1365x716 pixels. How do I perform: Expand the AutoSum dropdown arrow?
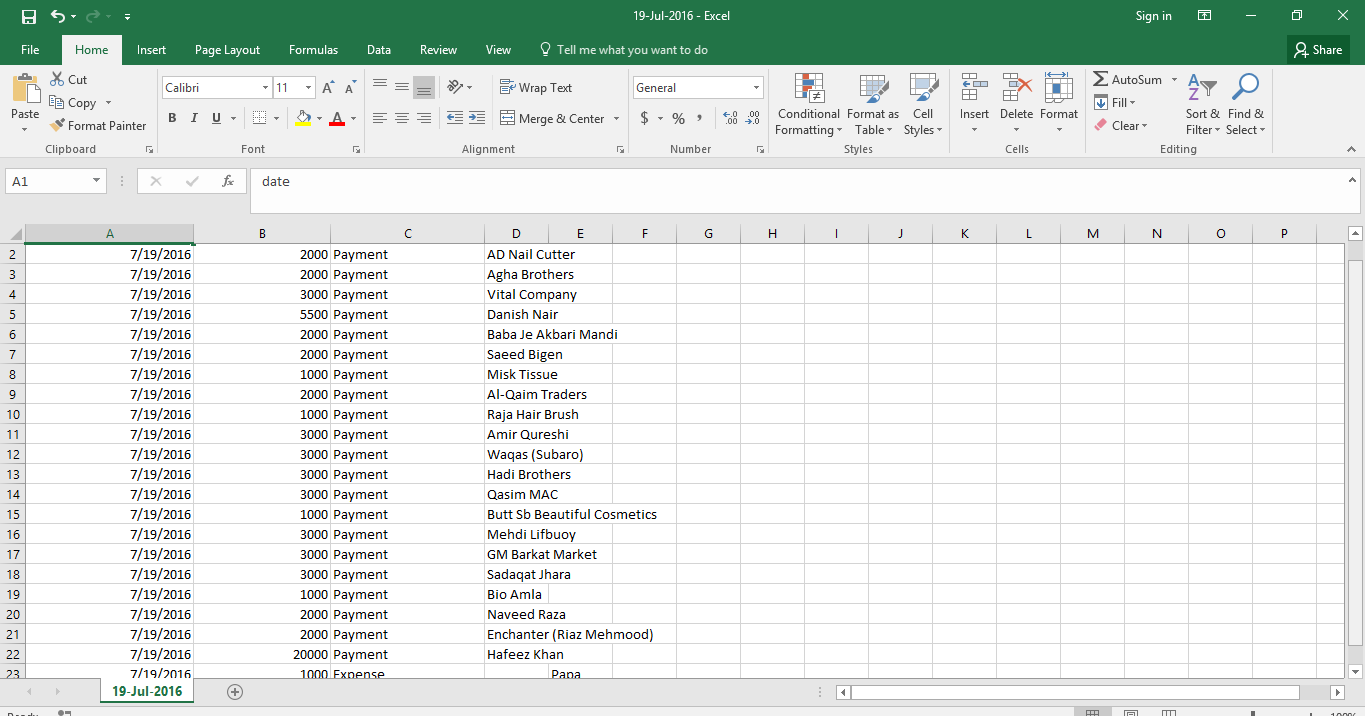click(1174, 79)
